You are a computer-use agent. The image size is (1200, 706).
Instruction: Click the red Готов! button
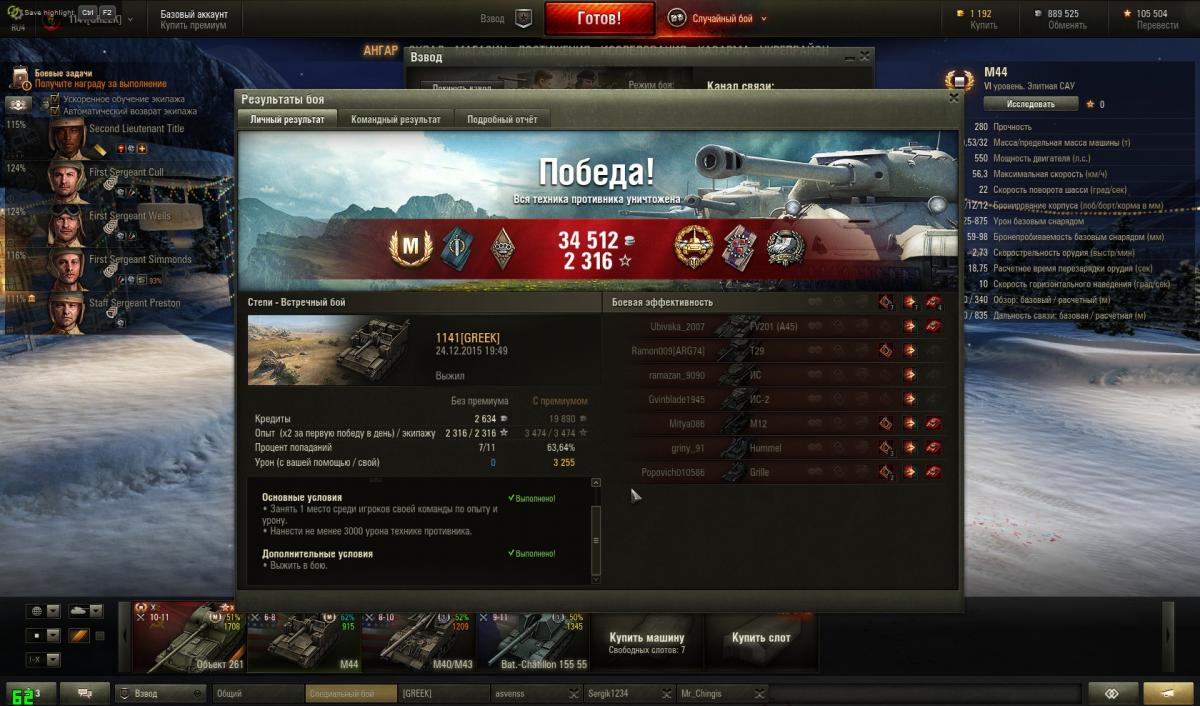600,18
